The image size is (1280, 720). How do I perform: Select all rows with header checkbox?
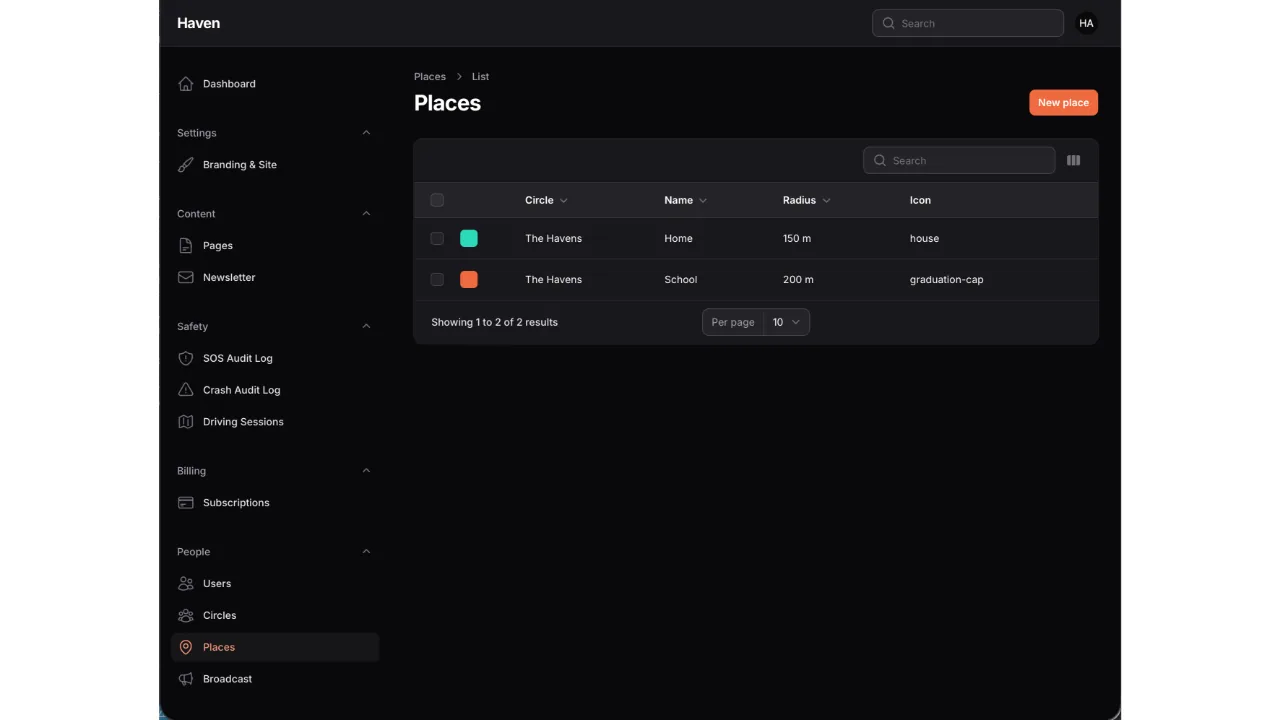pyautogui.click(x=437, y=200)
